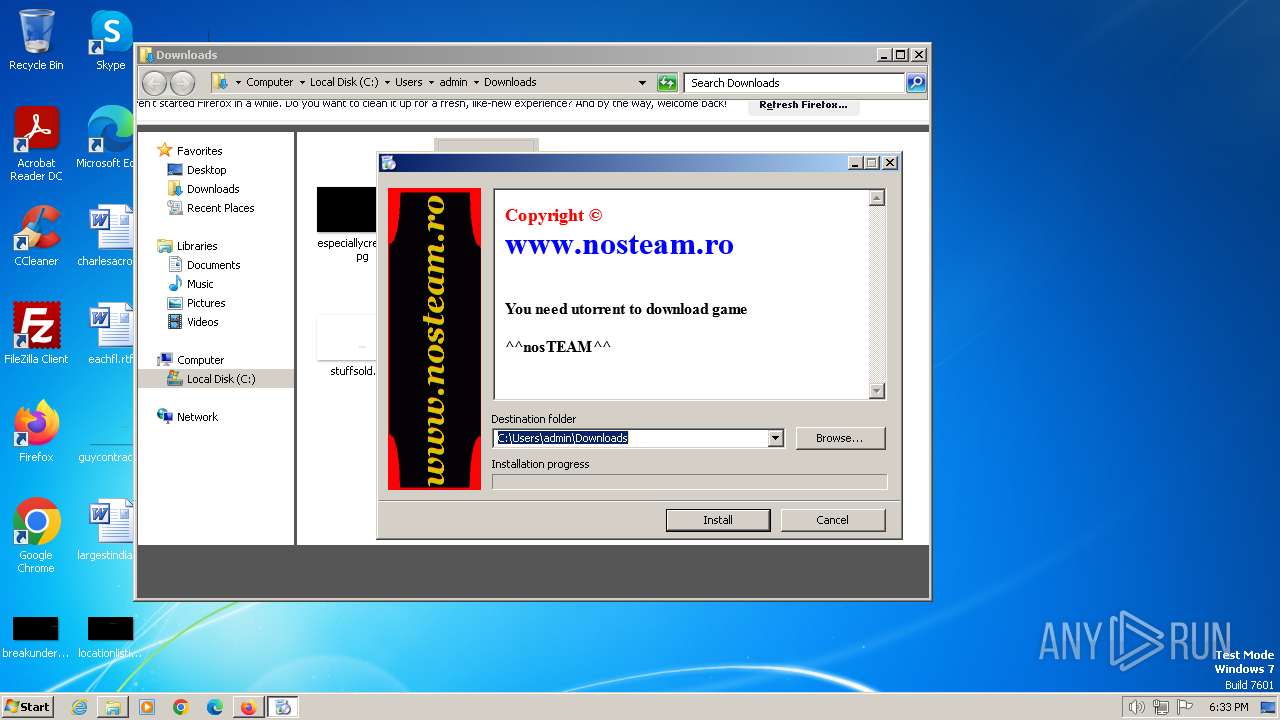Open the Pictures library

pos(206,303)
